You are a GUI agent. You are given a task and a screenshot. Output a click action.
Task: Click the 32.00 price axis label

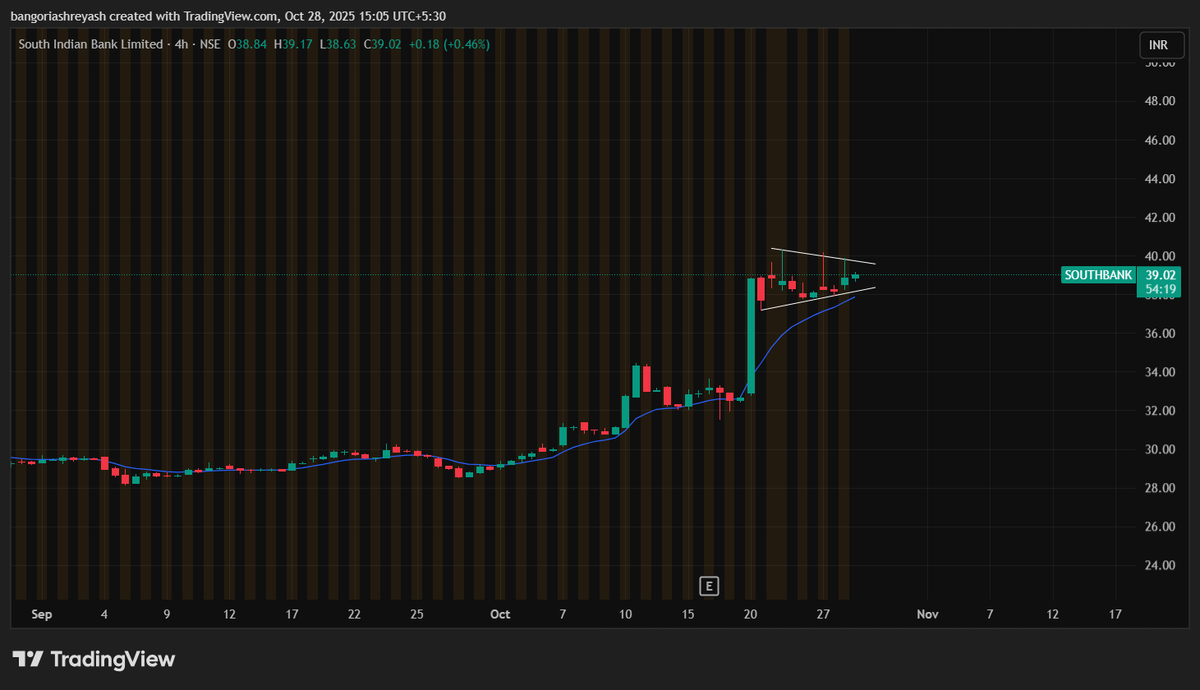[x=1160, y=410]
